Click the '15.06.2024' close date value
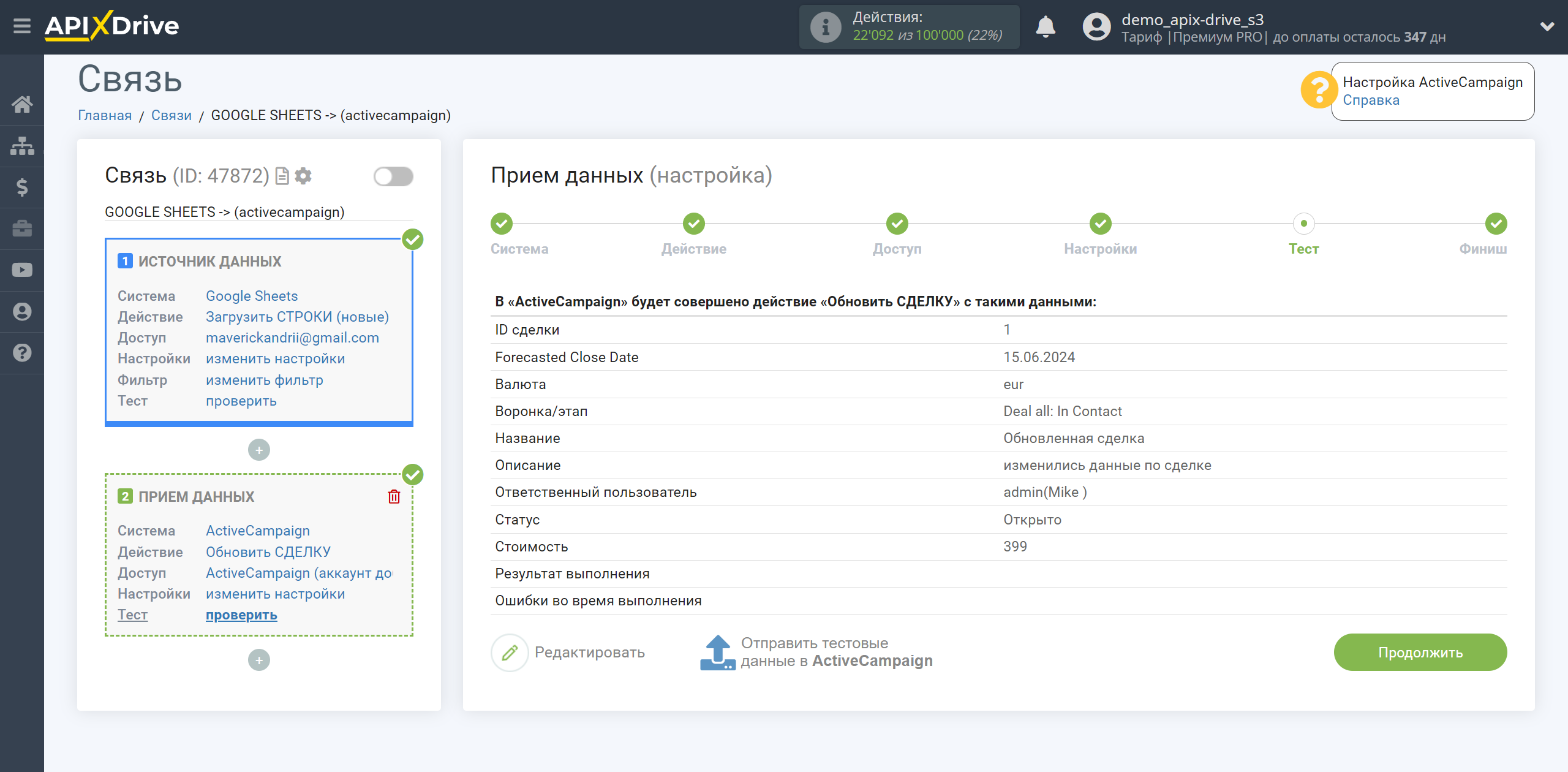Image resolution: width=1568 pixels, height=772 pixels. (x=1039, y=358)
